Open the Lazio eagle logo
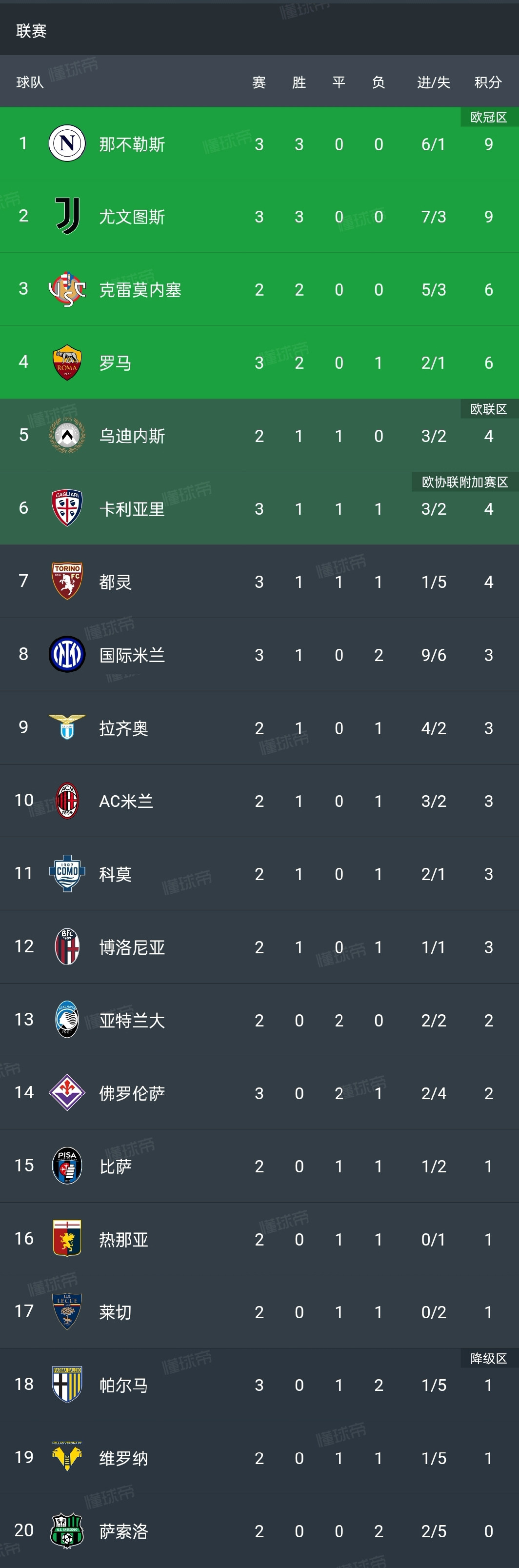The height and width of the screenshot is (1568, 519). click(x=67, y=727)
